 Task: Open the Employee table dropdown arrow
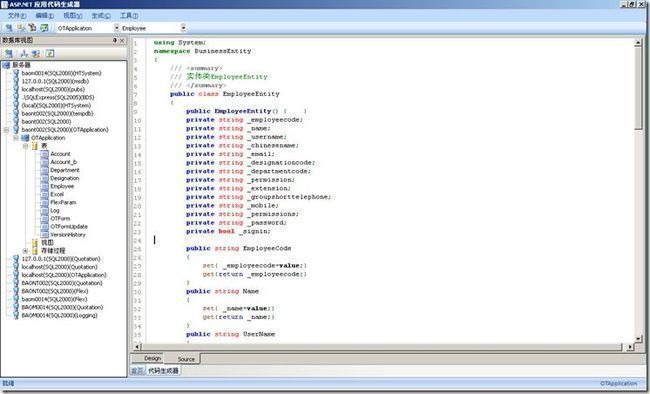183,28
